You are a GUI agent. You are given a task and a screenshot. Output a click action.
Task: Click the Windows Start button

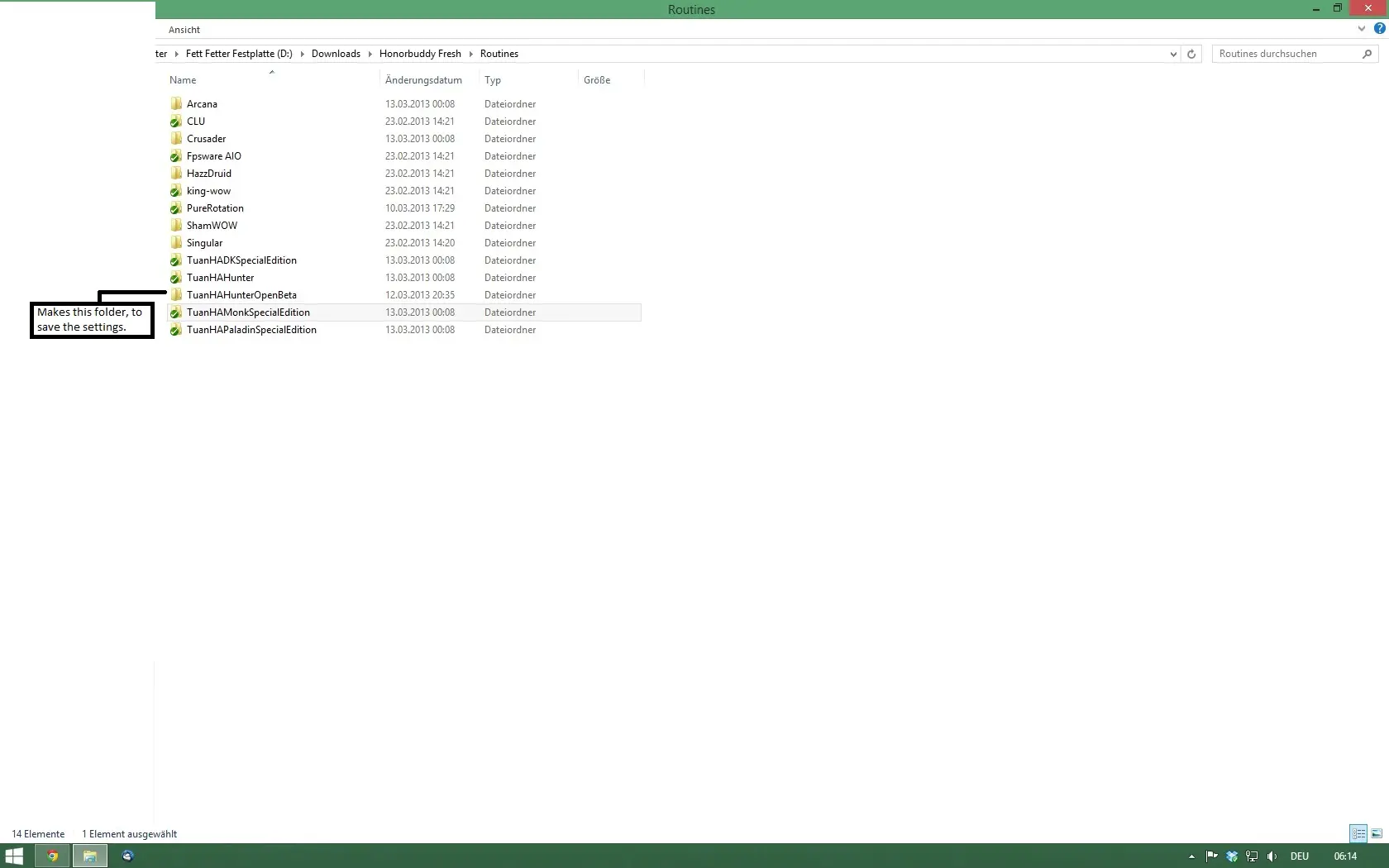pos(14,856)
